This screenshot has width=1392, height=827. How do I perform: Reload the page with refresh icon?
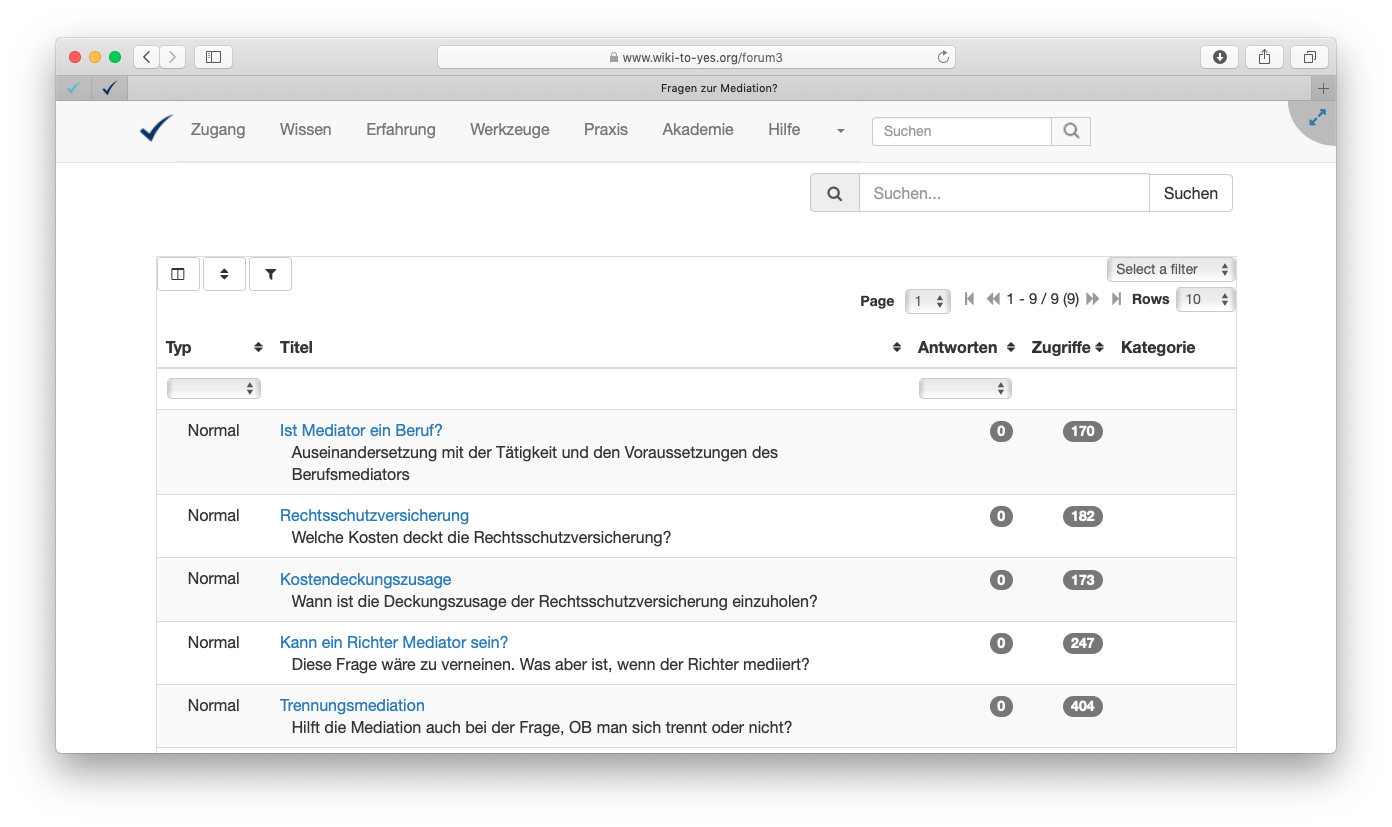click(942, 58)
